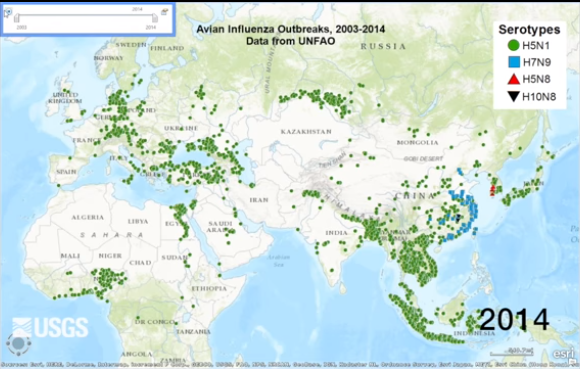Click the 'MONGOLIA' map label
The width and height of the screenshot is (580, 369).
point(417,142)
